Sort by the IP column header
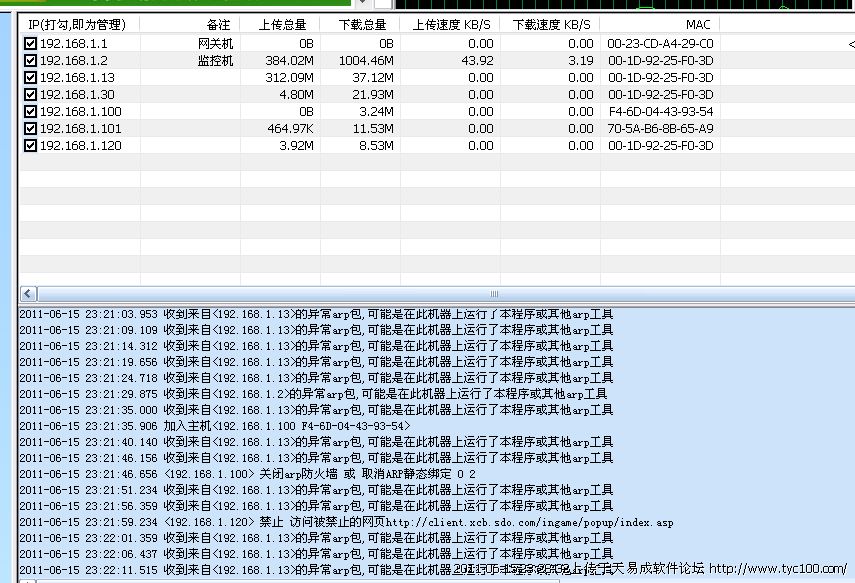The image size is (855, 583). [79, 24]
